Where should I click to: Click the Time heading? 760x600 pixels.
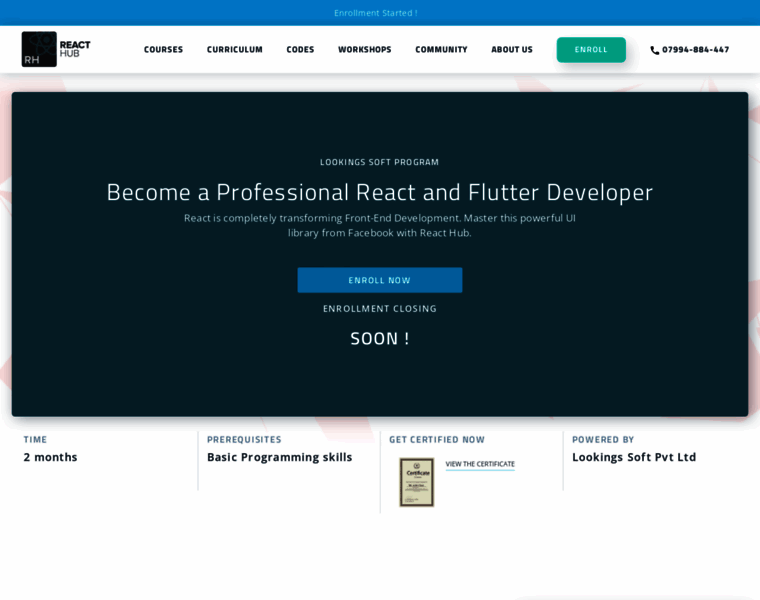coord(35,440)
